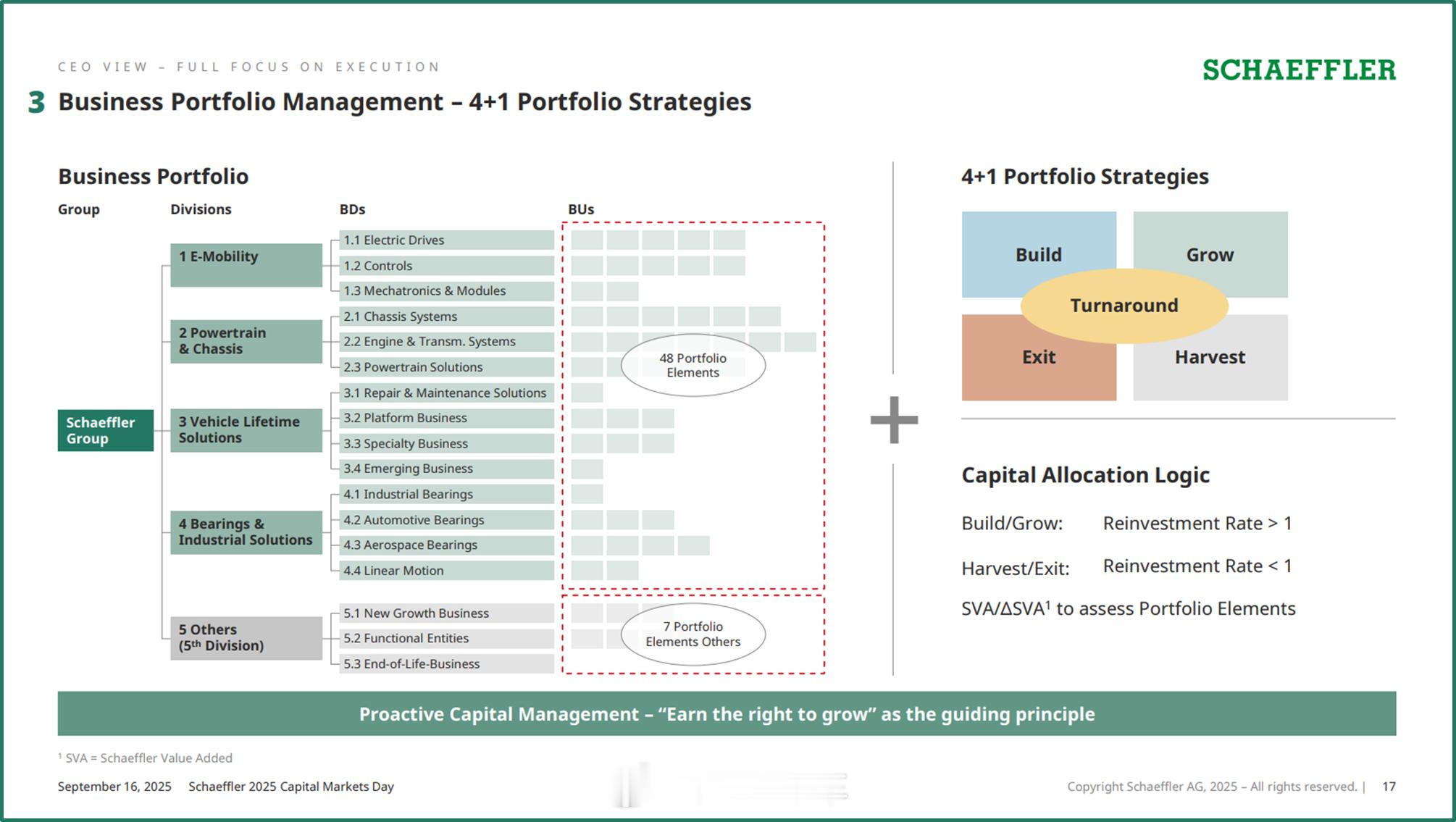Click 1.3 Mechatronics & Modules row
This screenshot has width=1456, height=822.
(447, 291)
